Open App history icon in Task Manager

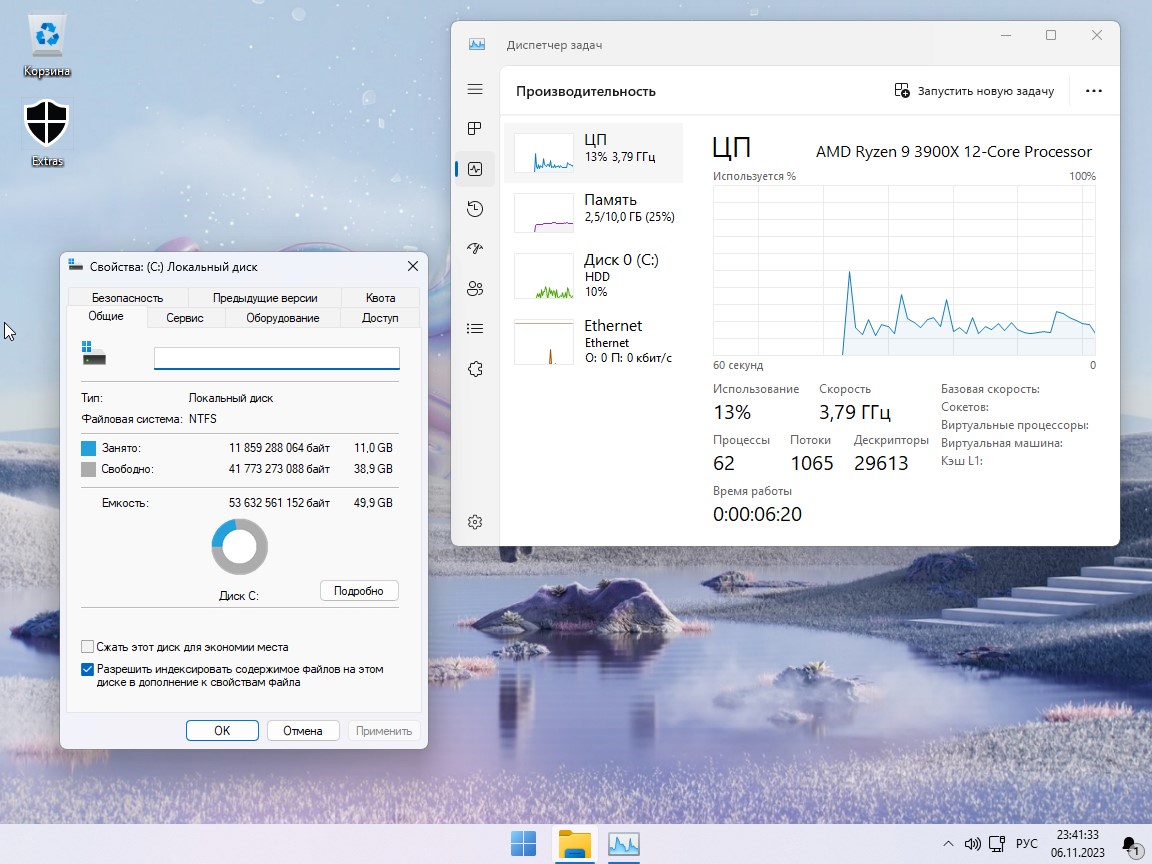(x=475, y=209)
